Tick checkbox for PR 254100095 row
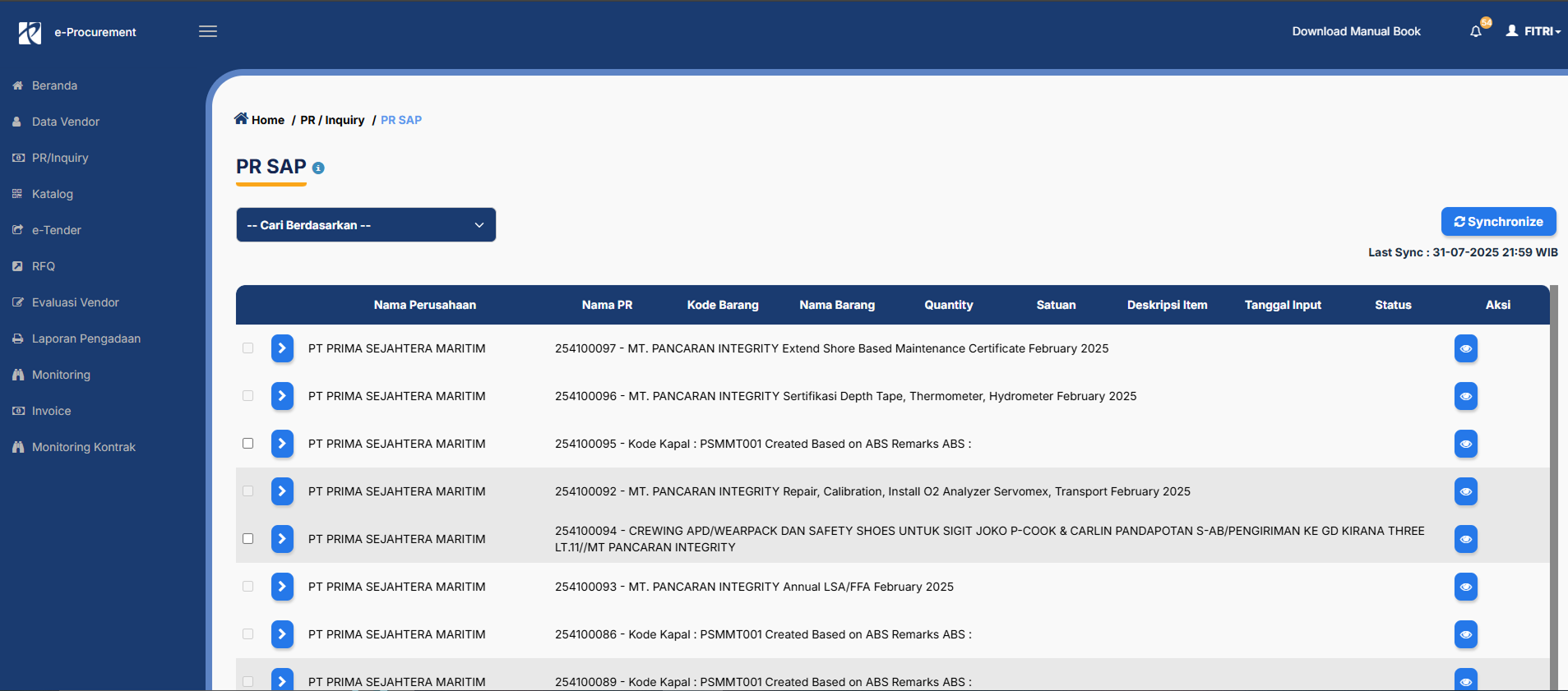The height and width of the screenshot is (691, 1568). (247, 444)
